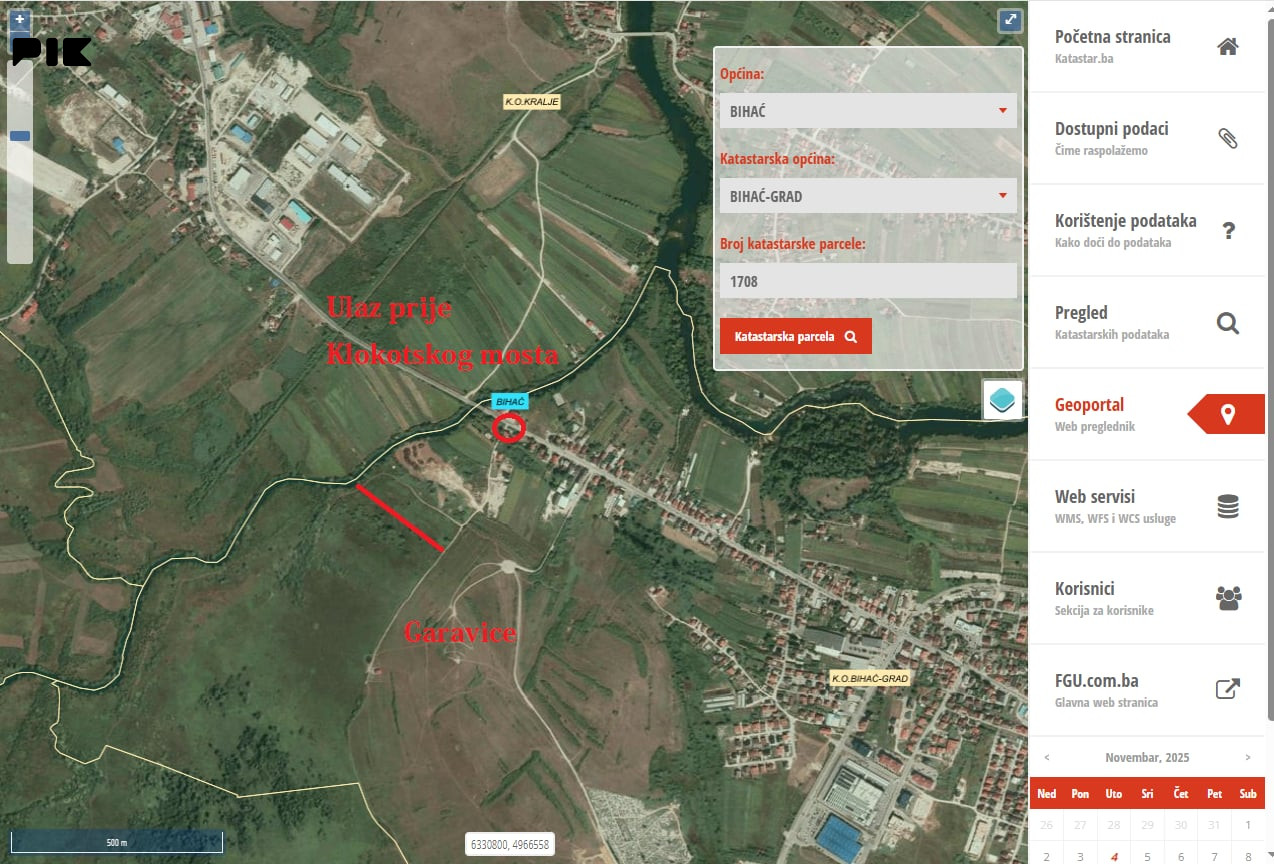Open the Katastarska općina dropdown BIHAĆ-GRAD
The image size is (1274, 864).
(868, 196)
